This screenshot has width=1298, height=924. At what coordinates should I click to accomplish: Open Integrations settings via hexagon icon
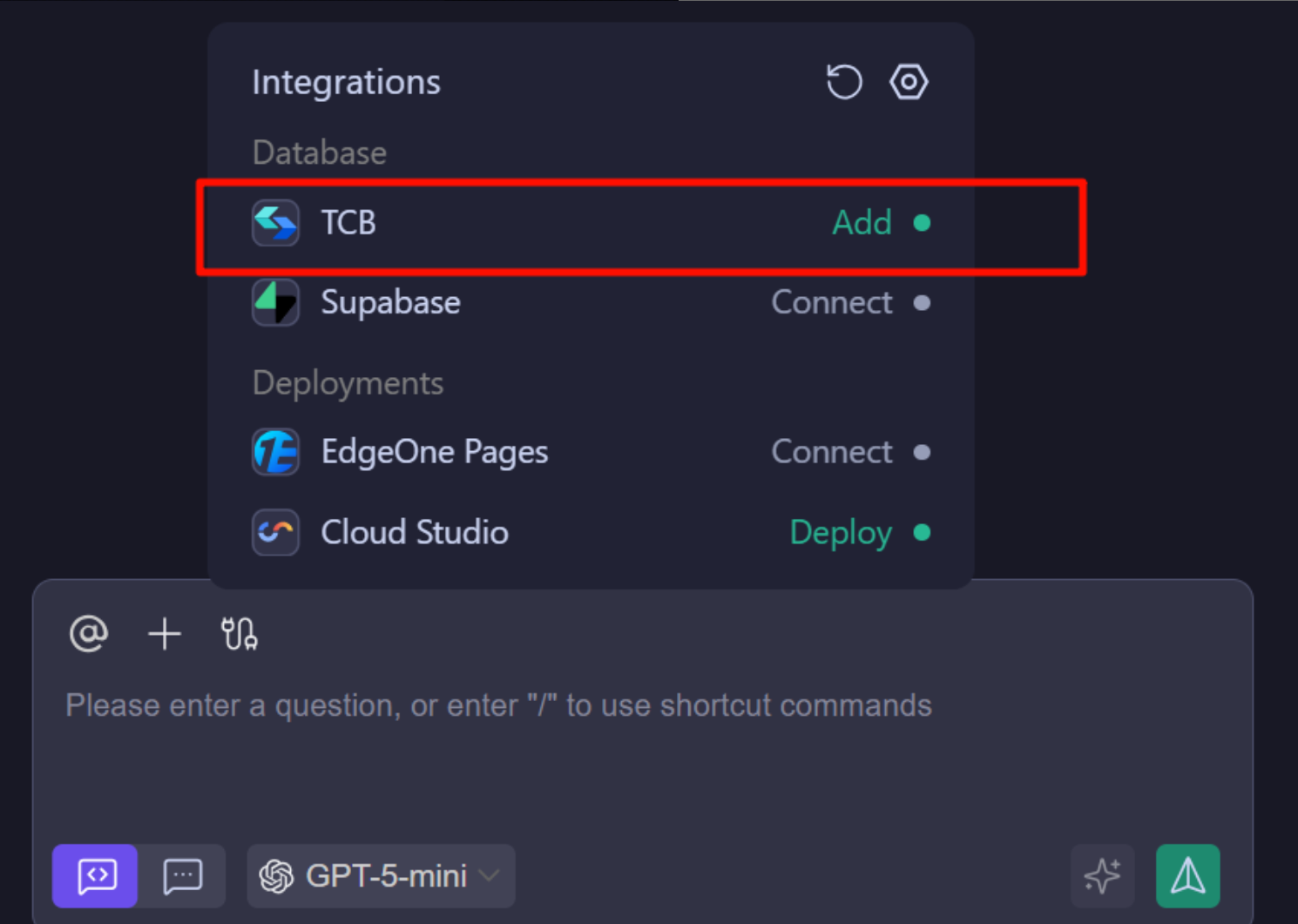pos(909,82)
